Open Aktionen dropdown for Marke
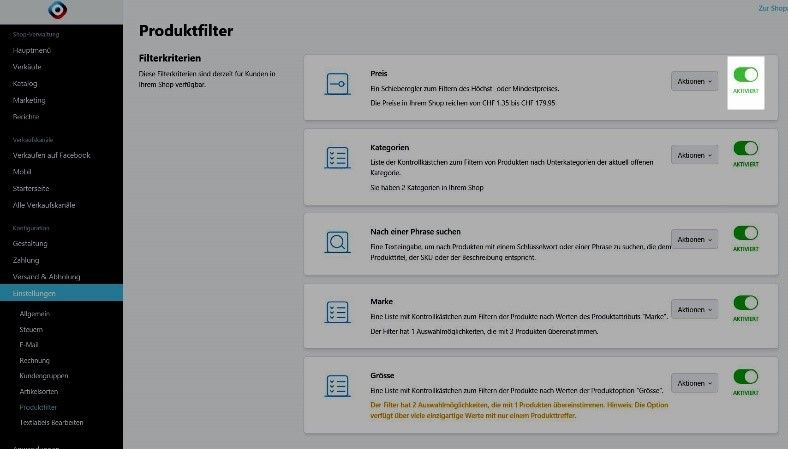The width and height of the screenshot is (788, 449). 695,310
